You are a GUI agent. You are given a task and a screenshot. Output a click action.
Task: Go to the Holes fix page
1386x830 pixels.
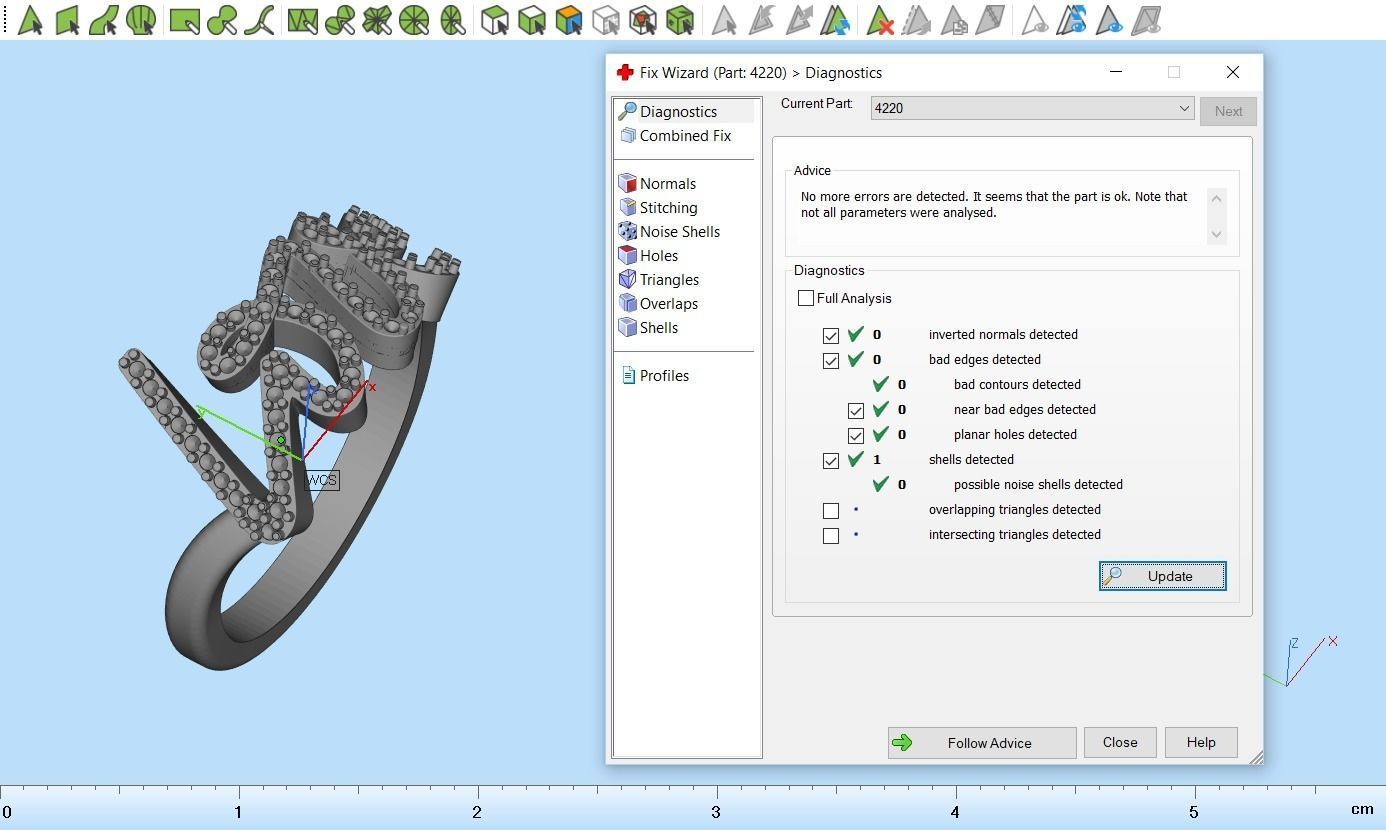pyautogui.click(x=658, y=255)
